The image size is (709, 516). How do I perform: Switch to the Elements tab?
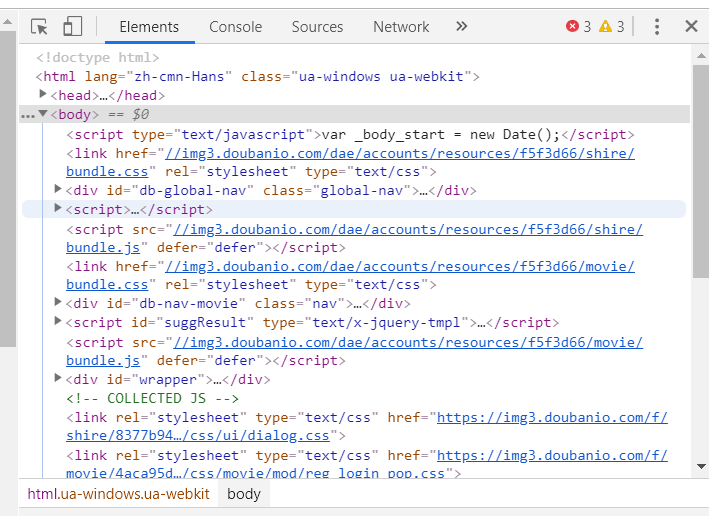click(x=149, y=27)
